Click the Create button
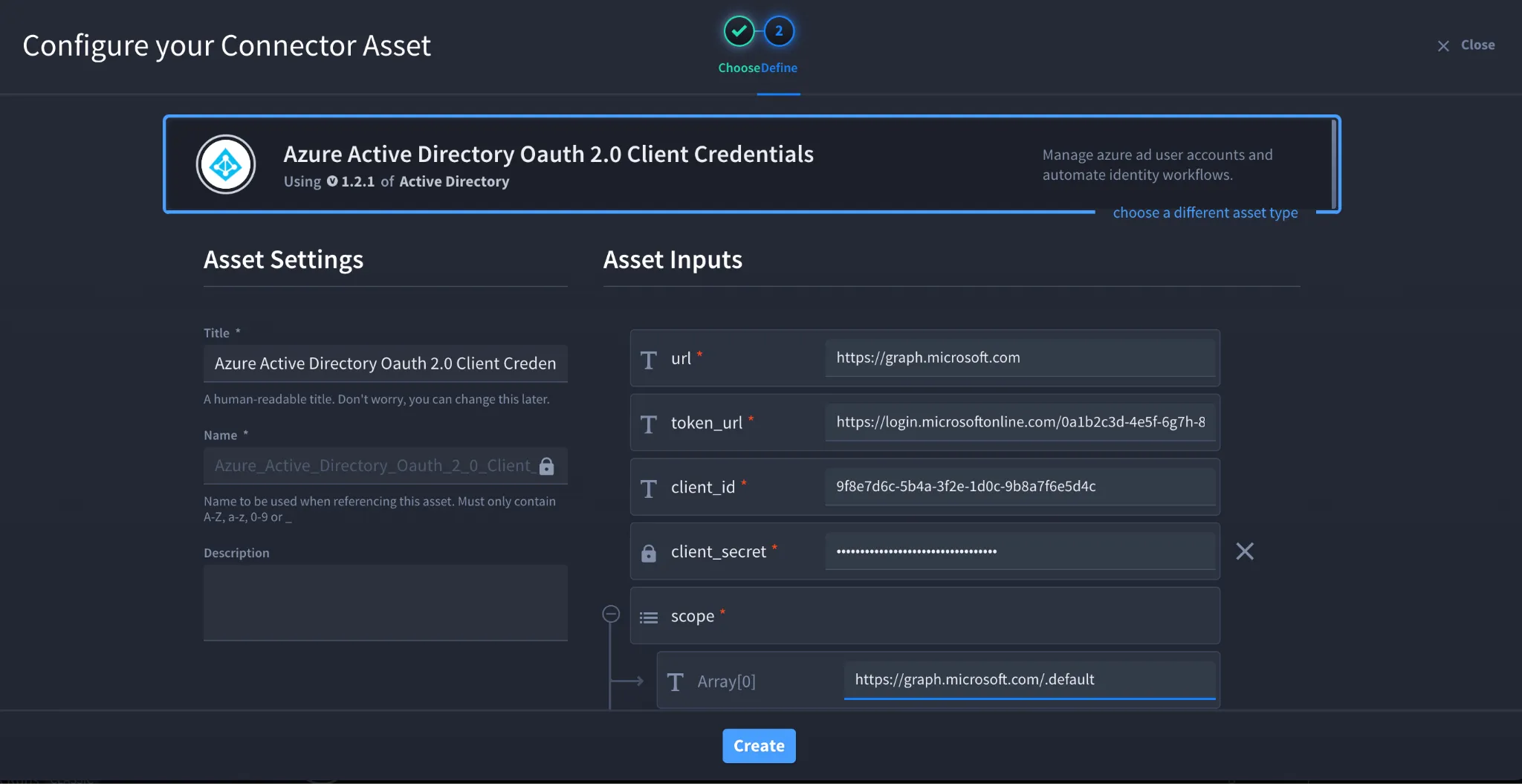The width and height of the screenshot is (1522, 784). click(x=759, y=745)
